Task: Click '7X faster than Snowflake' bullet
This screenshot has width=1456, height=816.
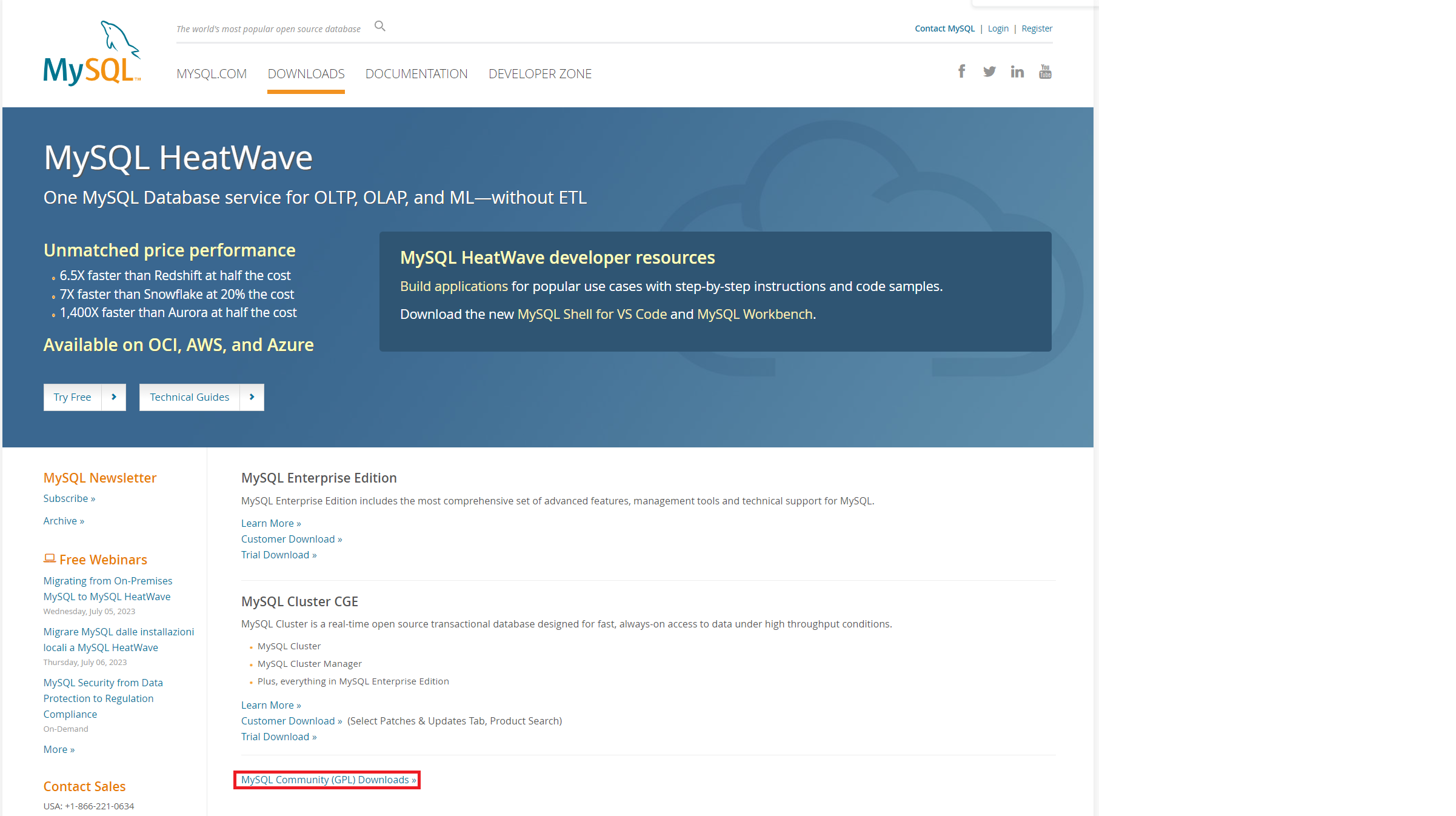Action: (177, 294)
